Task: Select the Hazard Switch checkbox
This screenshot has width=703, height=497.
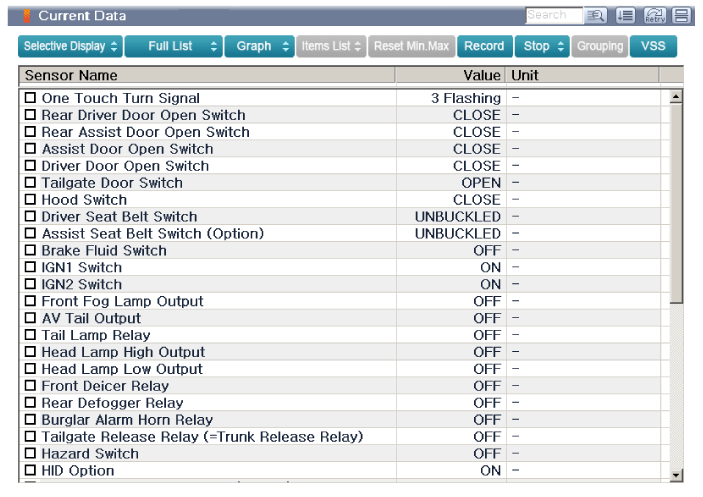Action: pyautogui.click(x=30, y=453)
